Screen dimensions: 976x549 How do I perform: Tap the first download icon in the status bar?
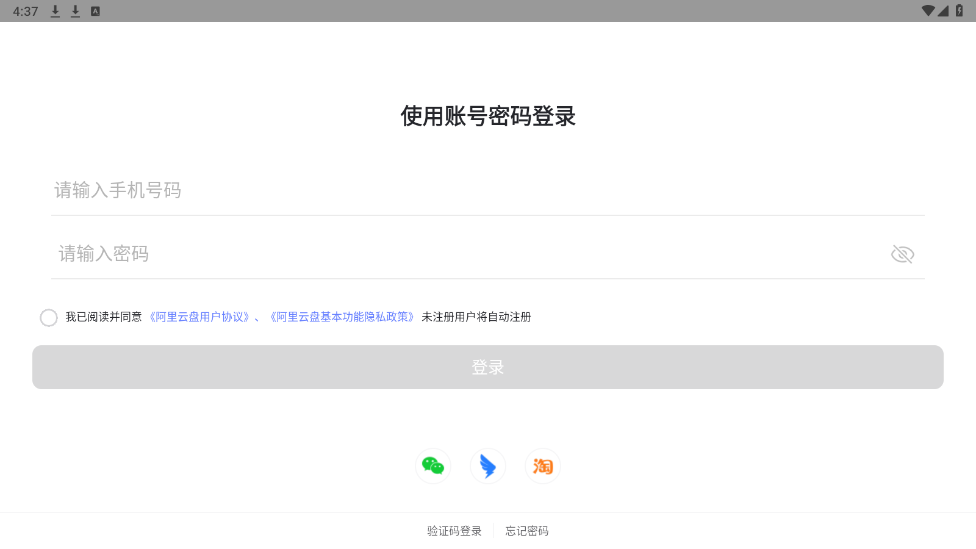(55, 11)
